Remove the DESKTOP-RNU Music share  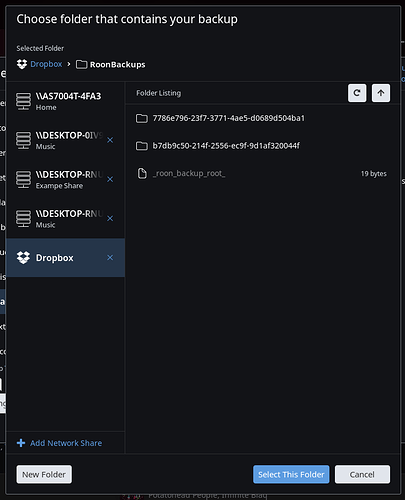tap(110, 218)
